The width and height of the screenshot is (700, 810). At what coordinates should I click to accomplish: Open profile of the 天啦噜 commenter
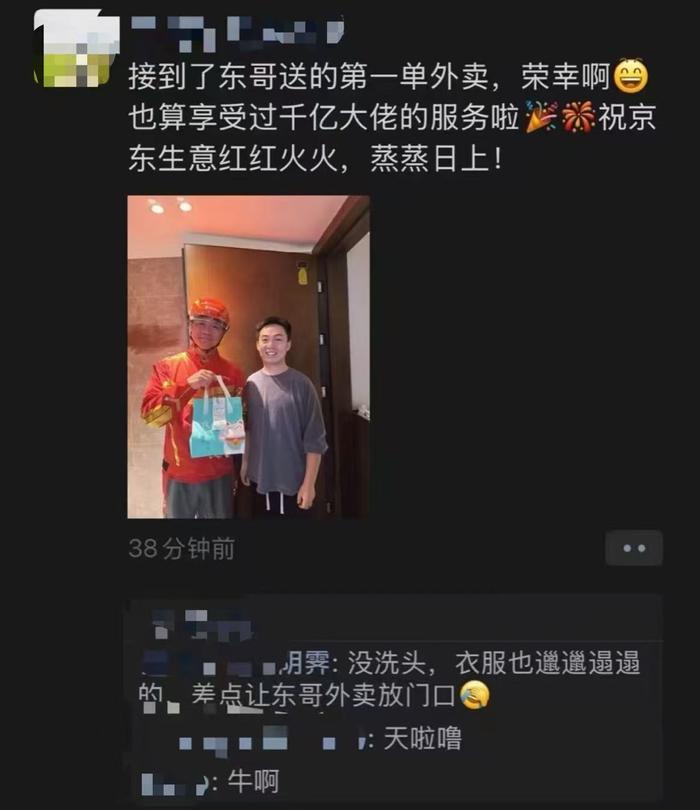pyautogui.click(x=271, y=739)
